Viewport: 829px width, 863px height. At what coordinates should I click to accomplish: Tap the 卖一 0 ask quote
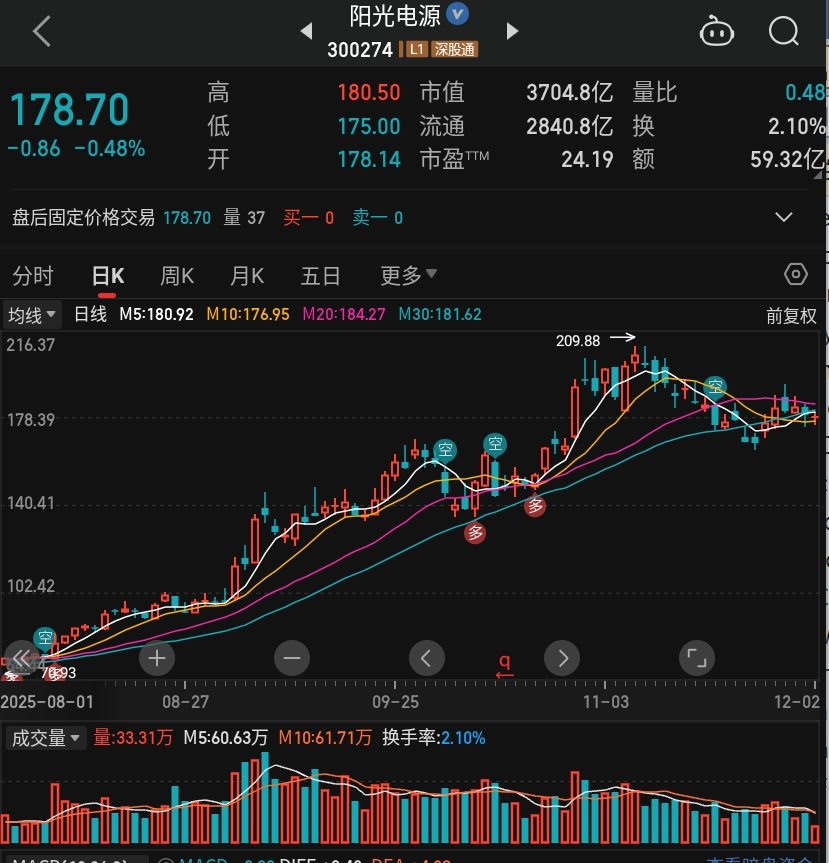(x=378, y=218)
